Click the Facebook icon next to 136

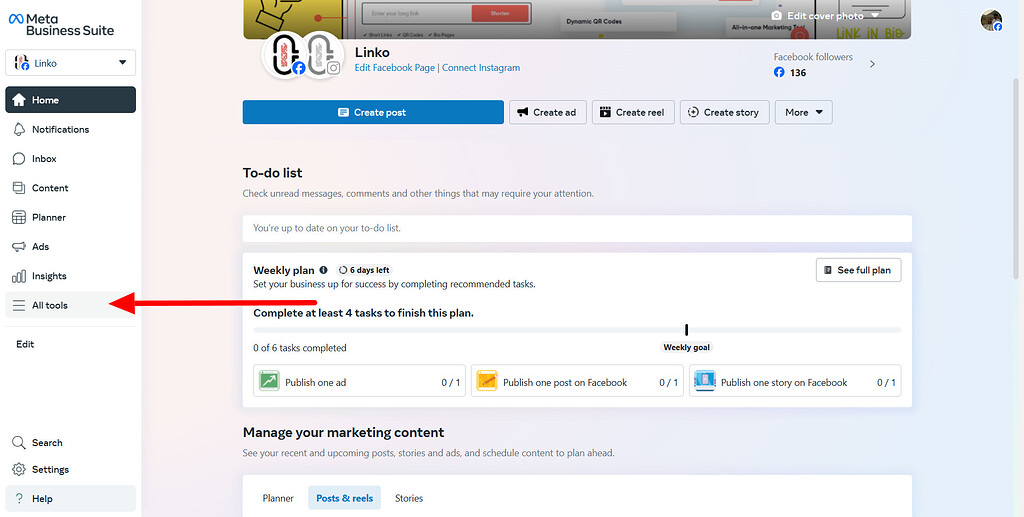pos(779,72)
